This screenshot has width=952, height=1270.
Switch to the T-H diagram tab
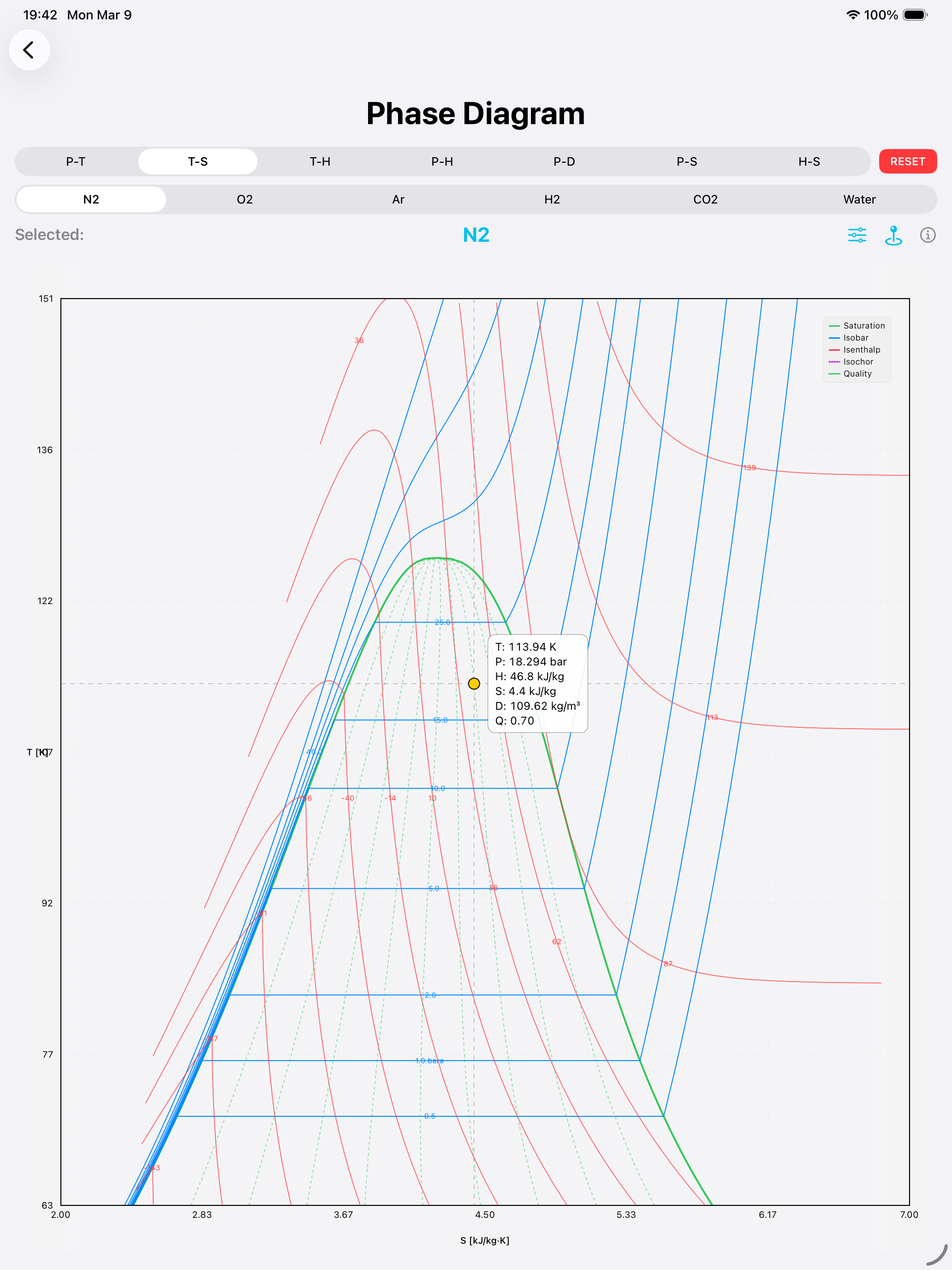pos(320,162)
